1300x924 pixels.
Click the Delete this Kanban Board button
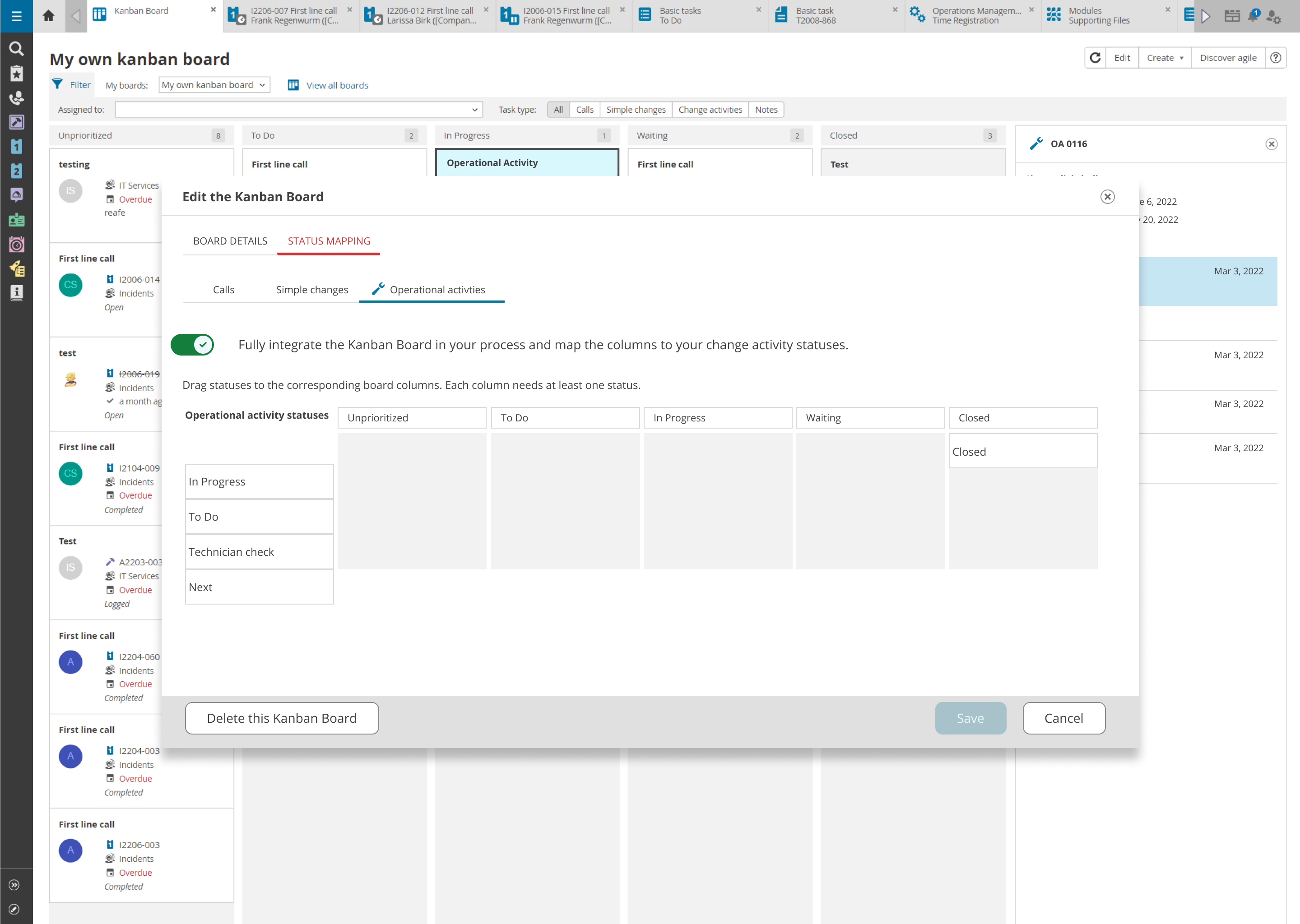point(282,718)
